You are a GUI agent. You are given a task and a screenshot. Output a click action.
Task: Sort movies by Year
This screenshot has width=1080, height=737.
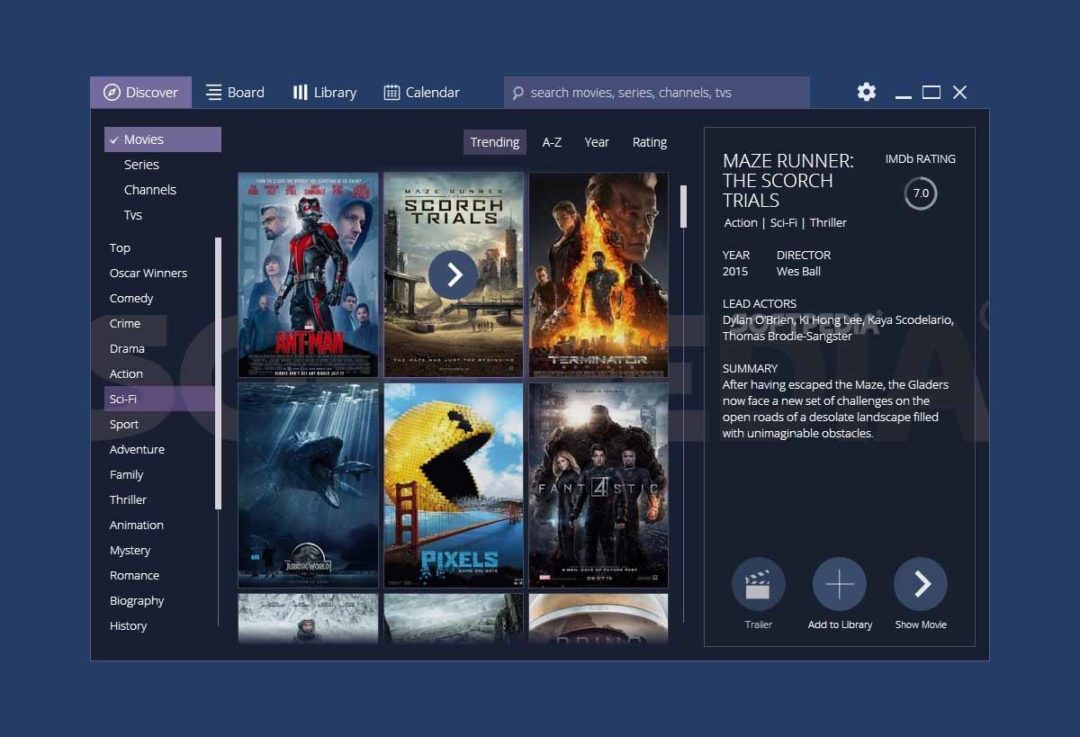click(x=596, y=142)
